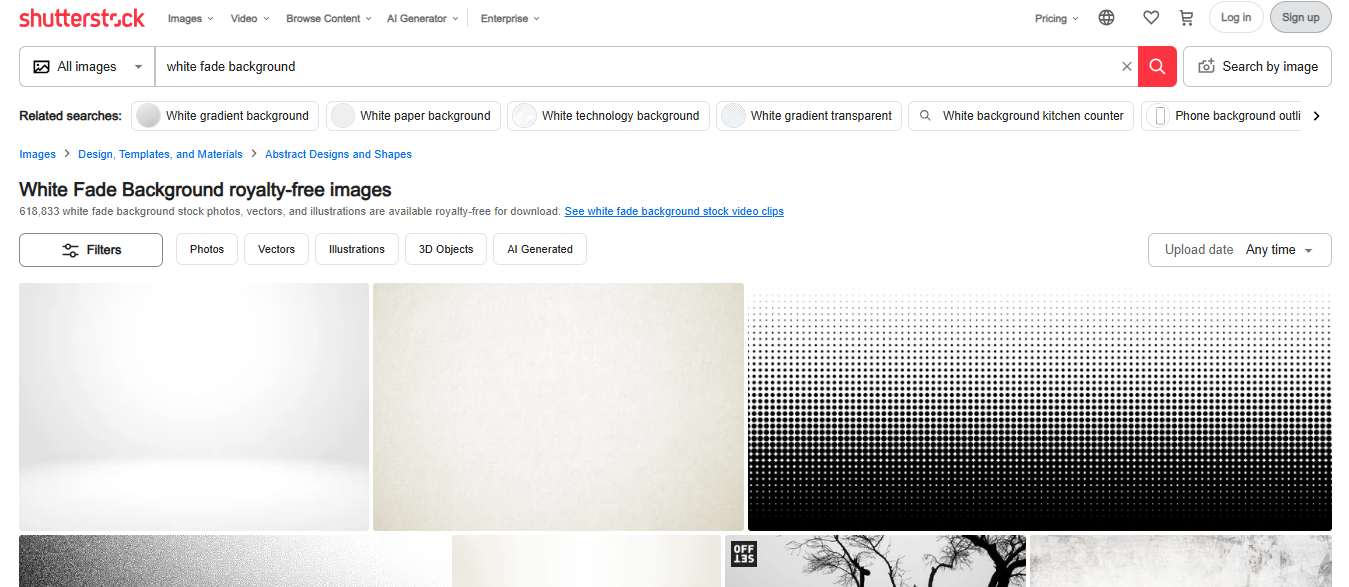Toggle the Photos filter
The height and width of the screenshot is (587, 1349).
point(206,249)
